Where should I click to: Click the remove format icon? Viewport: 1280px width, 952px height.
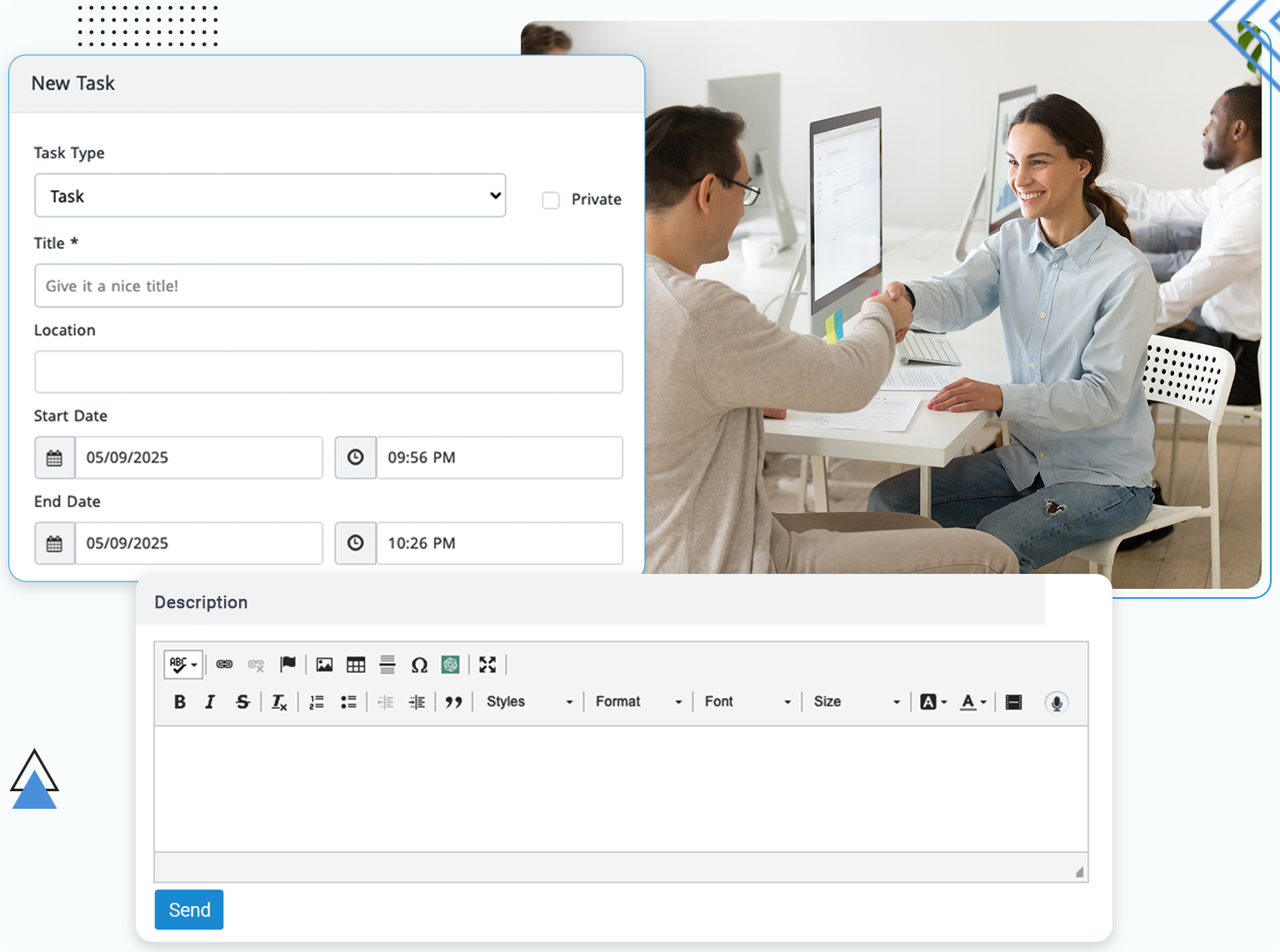coord(279,702)
